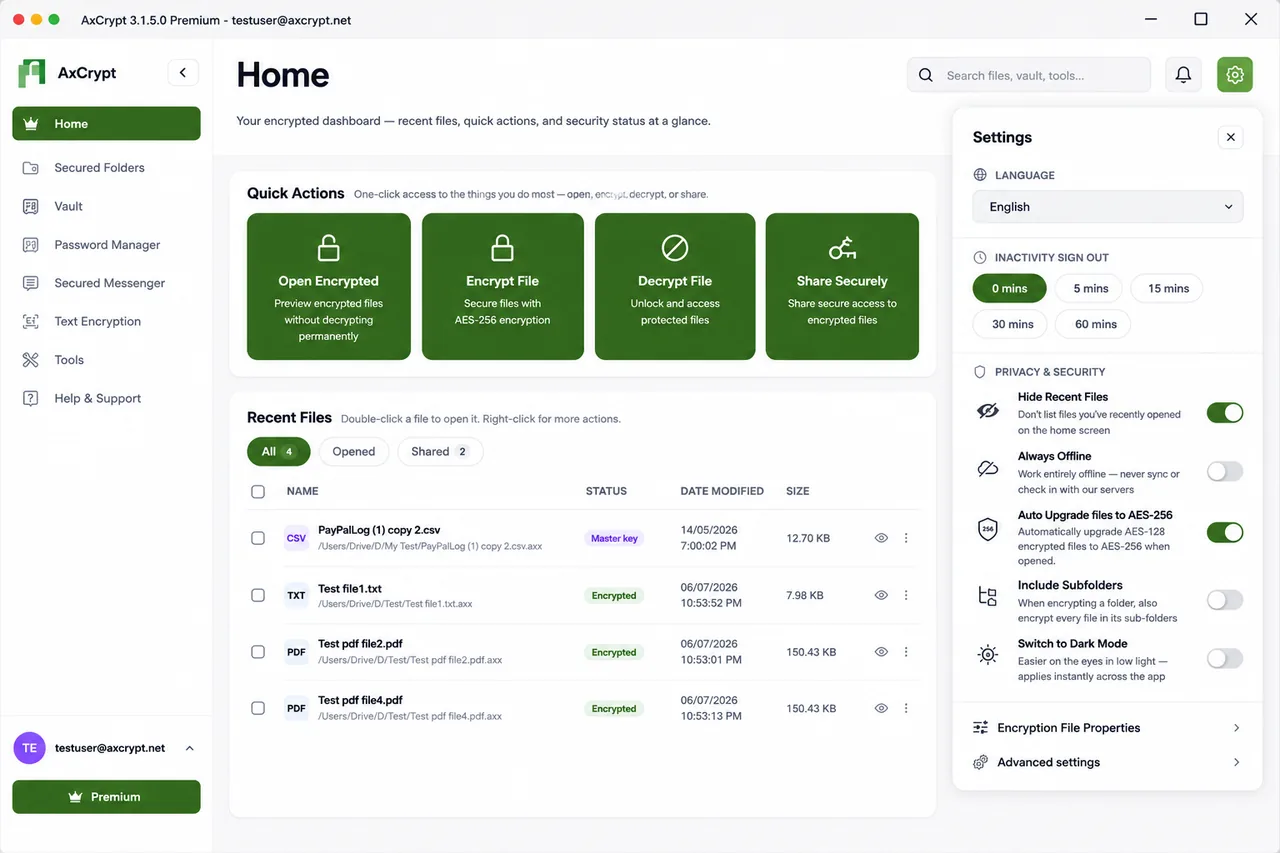Click the magnifier icon in search field
The width and height of the screenshot is (1280, 853).
[x=926, y=75]
